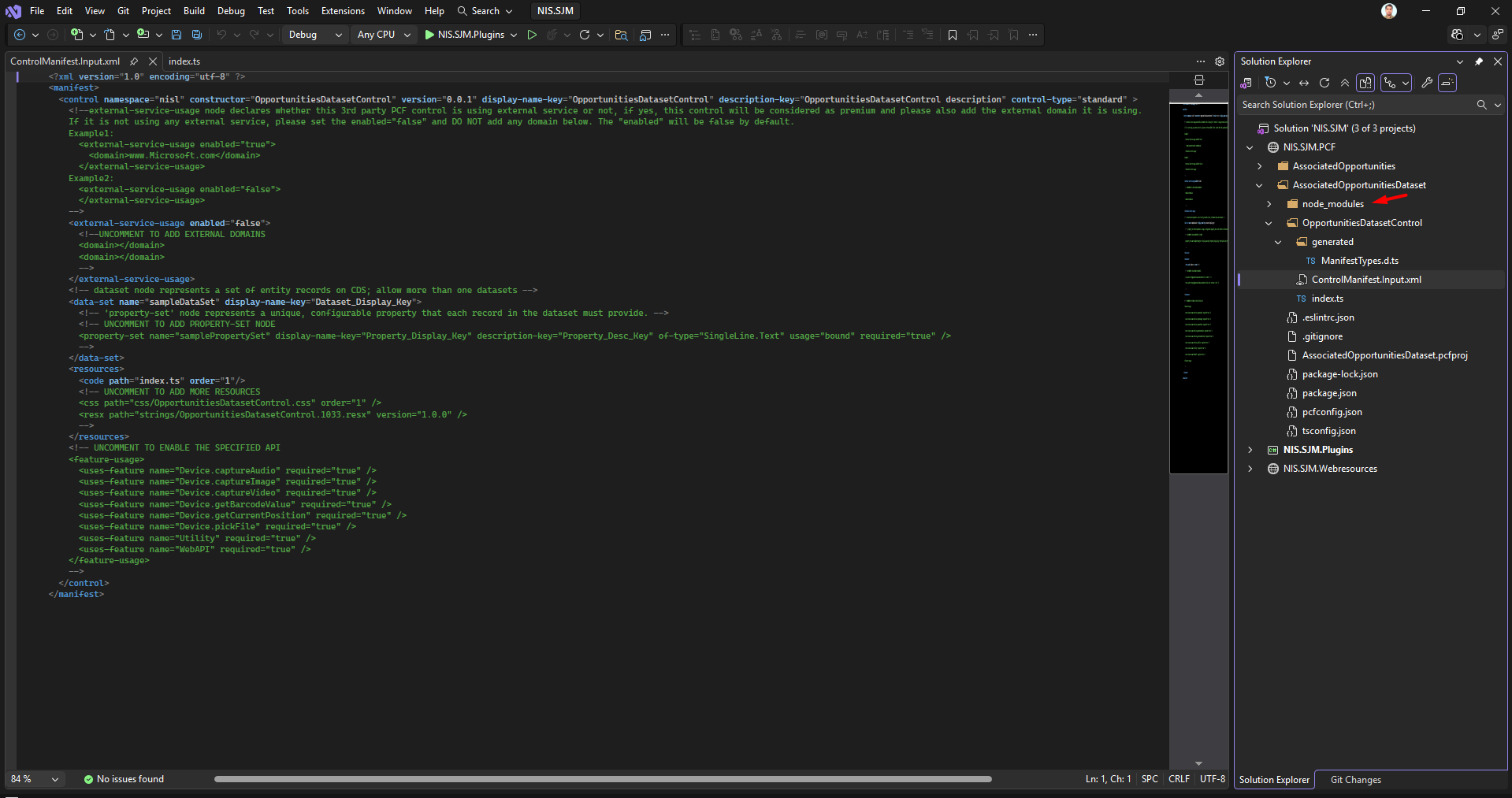Switch to the Git Changes tab
This screenshot has height=798, width=1512.
click(1355, 780)
